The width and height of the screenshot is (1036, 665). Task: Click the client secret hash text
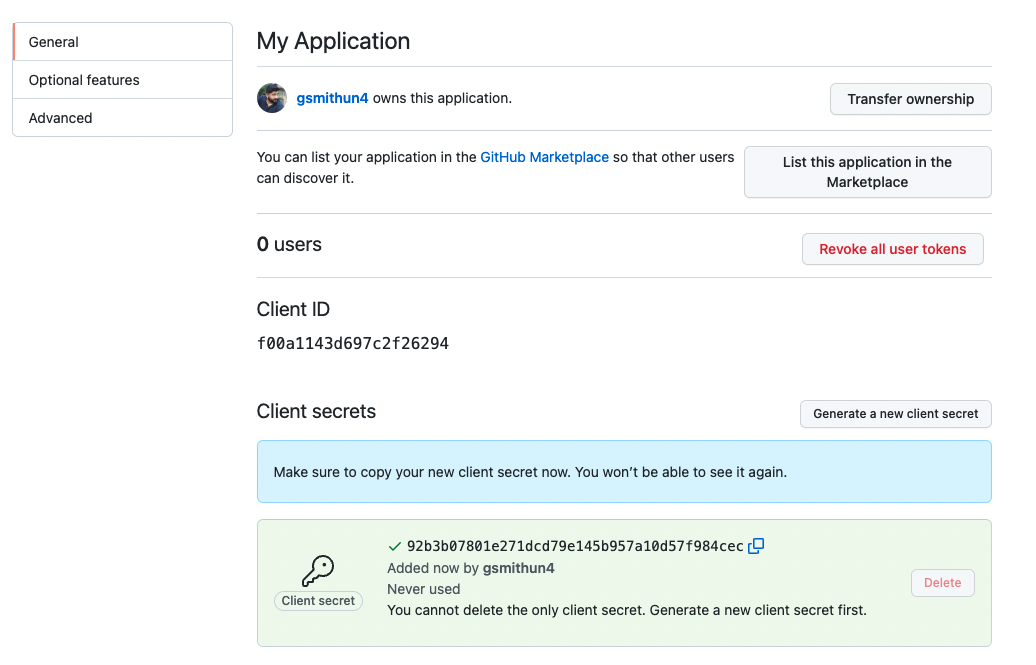click(x=575, y=546)
